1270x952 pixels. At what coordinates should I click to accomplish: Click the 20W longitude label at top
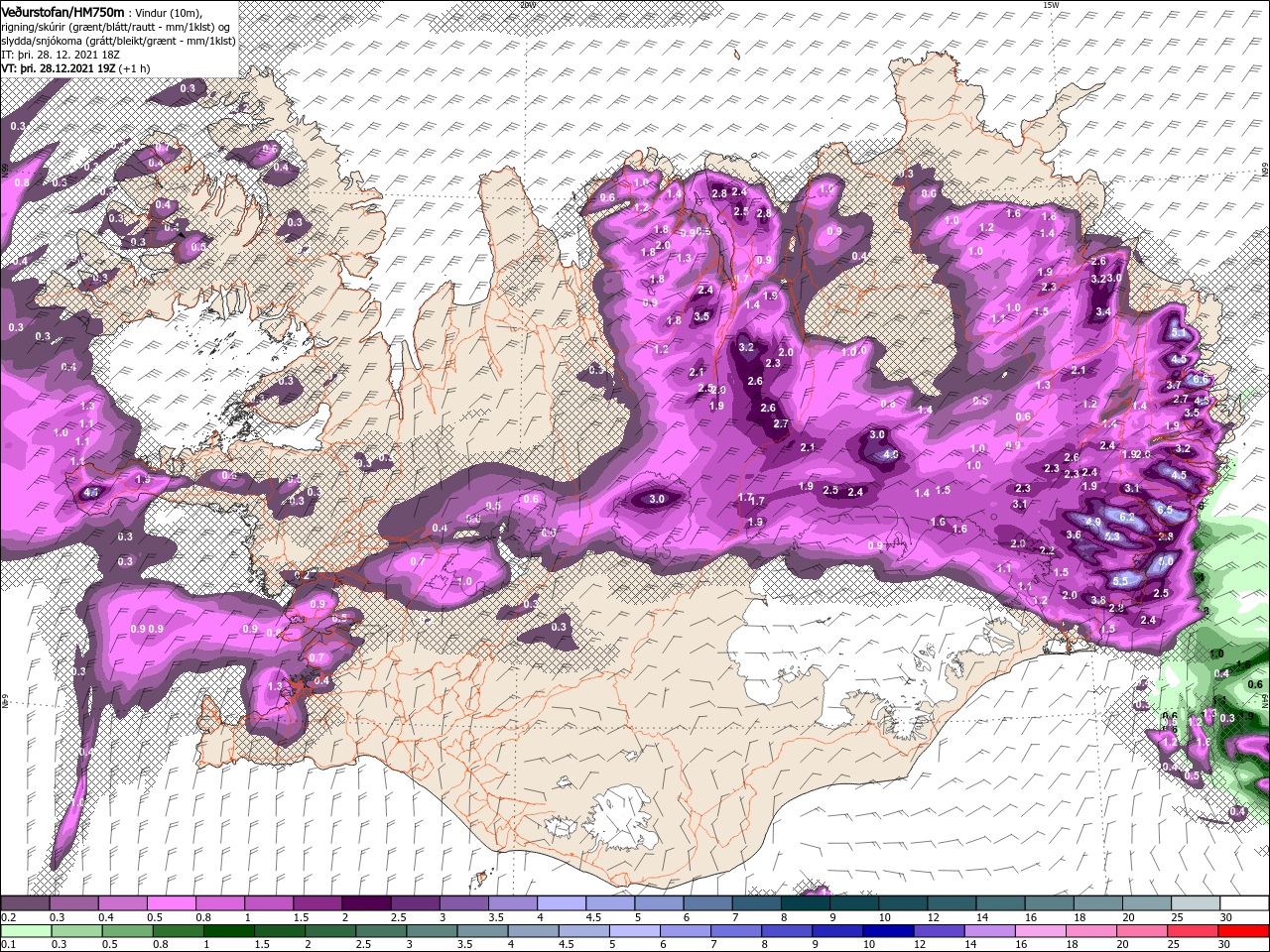[528, 5]
